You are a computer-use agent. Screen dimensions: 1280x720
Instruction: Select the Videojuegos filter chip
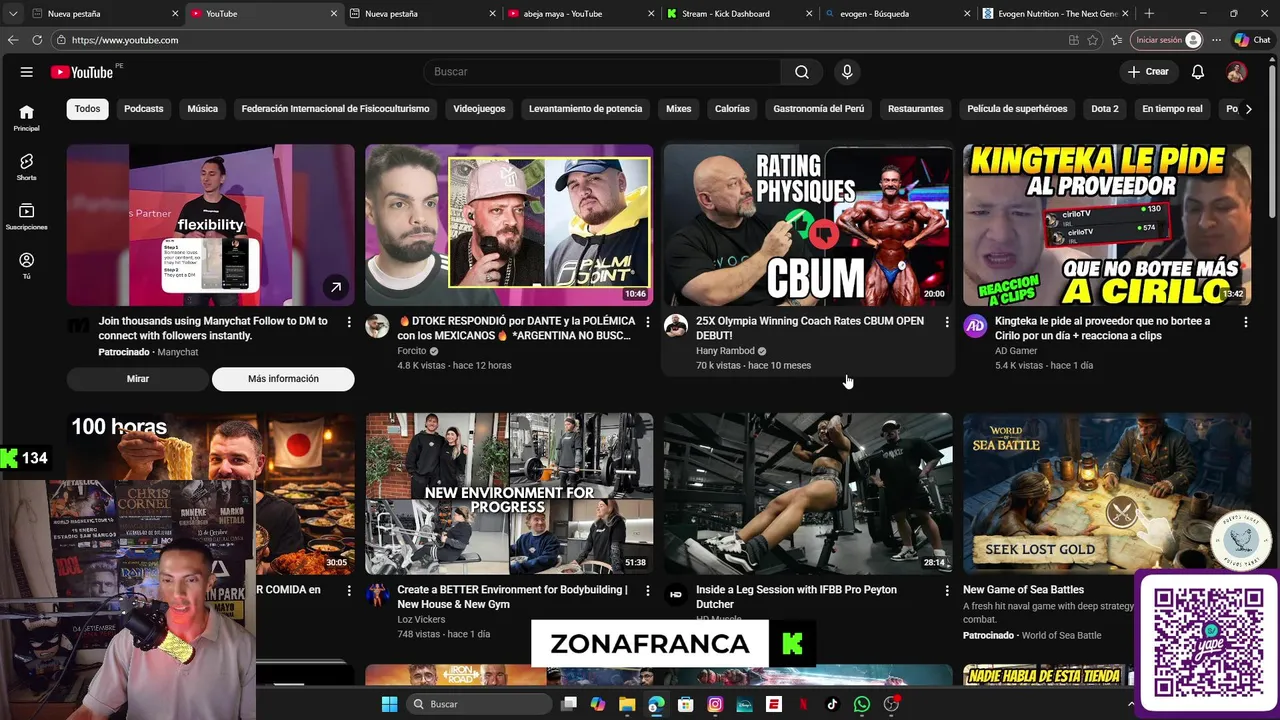(479, 109)
